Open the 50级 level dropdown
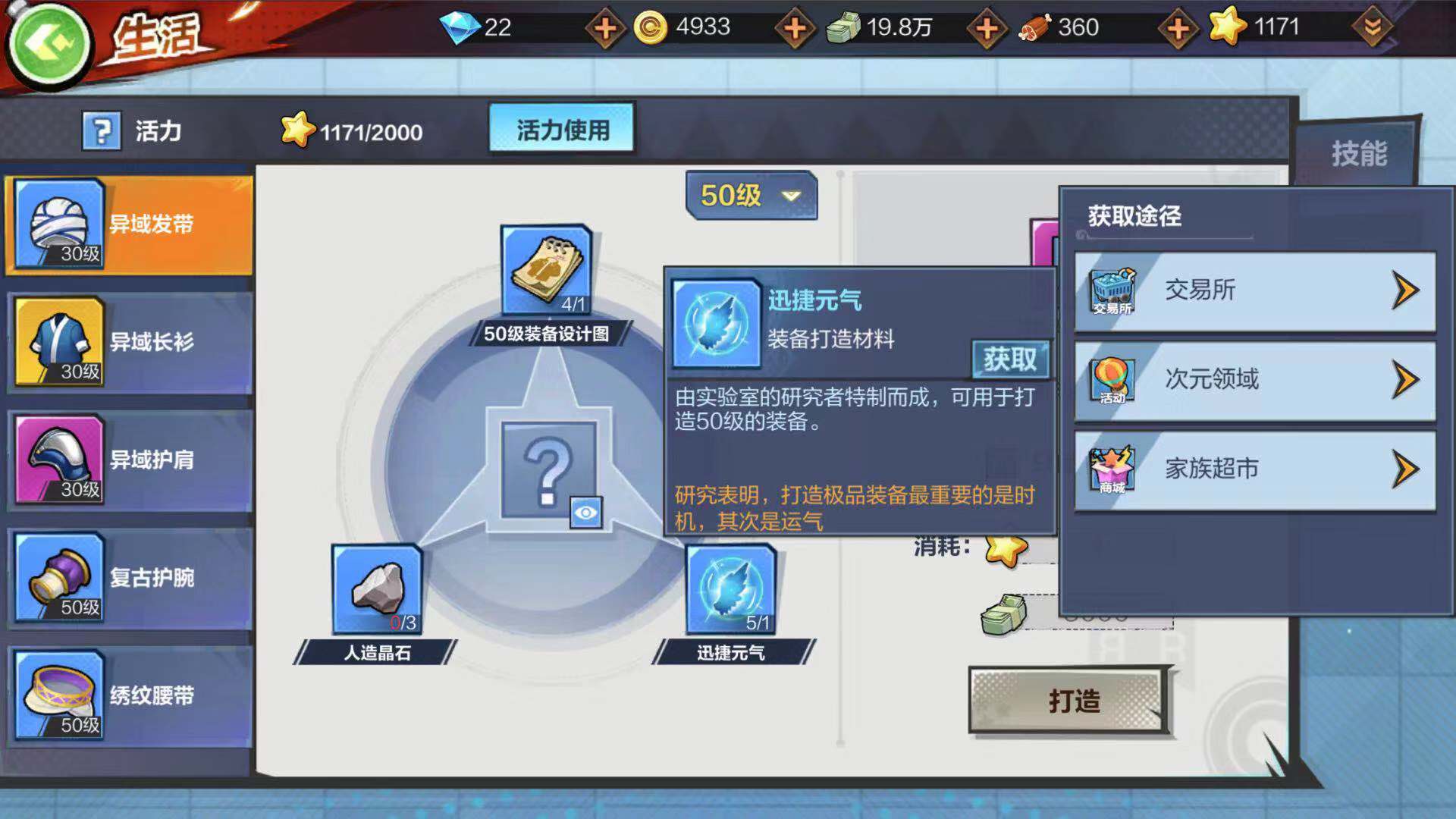The width and height of the screenshot is (1456, 819). 752,196
